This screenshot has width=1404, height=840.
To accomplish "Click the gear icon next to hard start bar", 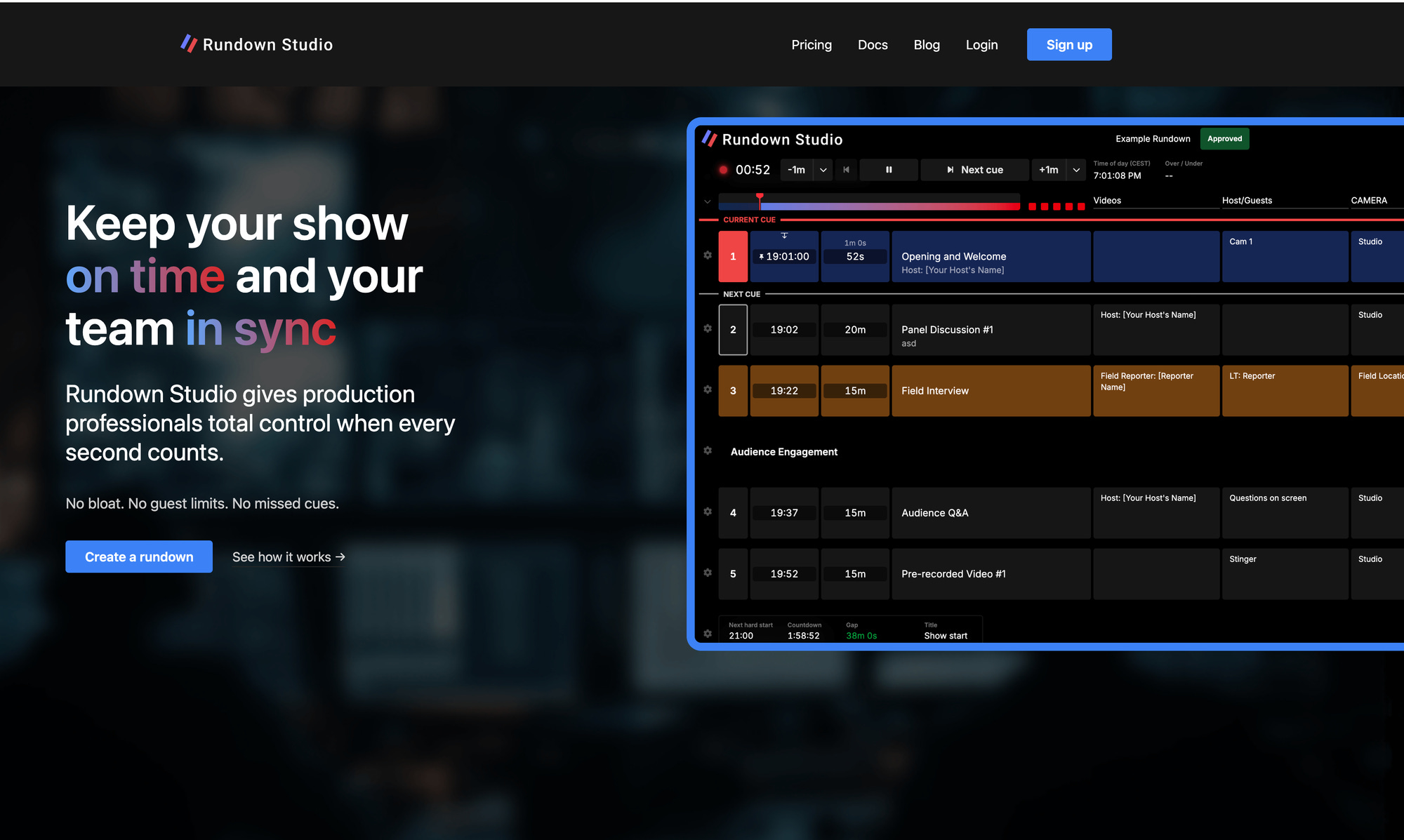I will 708,634.
